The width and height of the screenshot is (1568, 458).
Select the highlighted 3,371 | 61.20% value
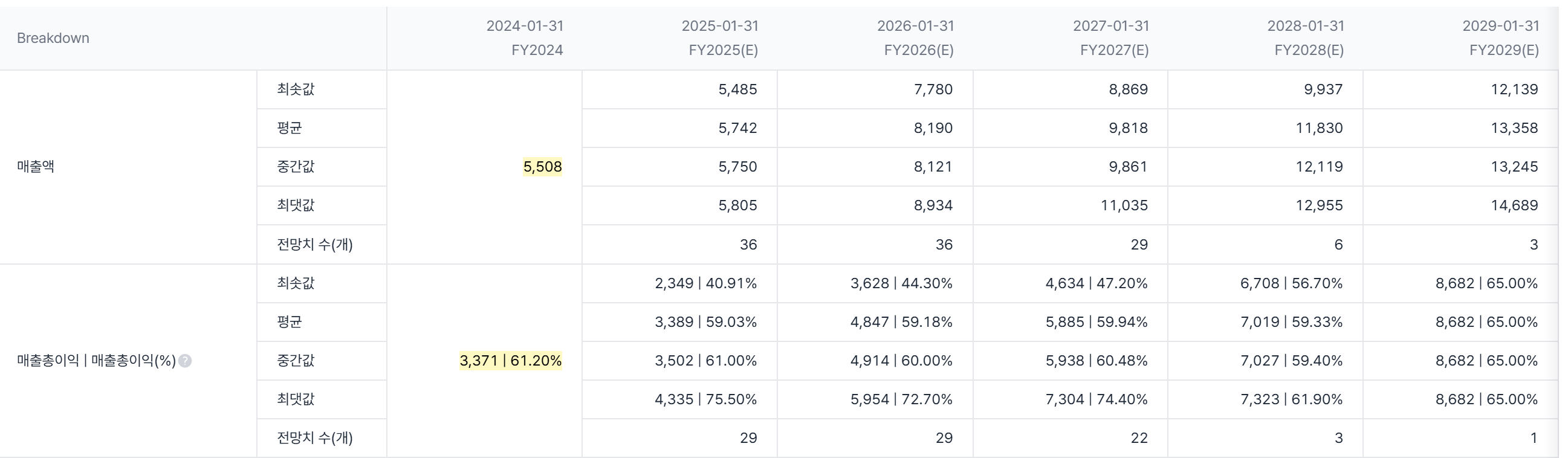511,361
